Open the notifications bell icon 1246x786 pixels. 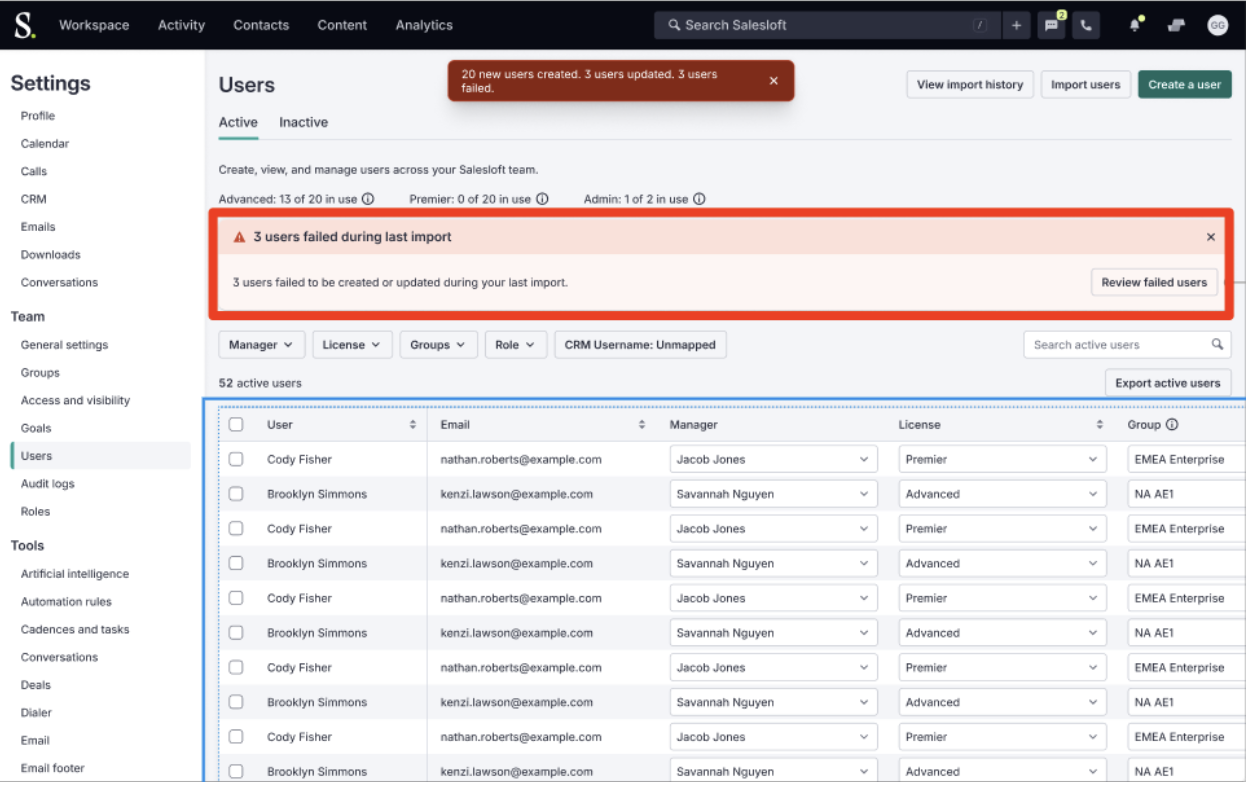1135,26
